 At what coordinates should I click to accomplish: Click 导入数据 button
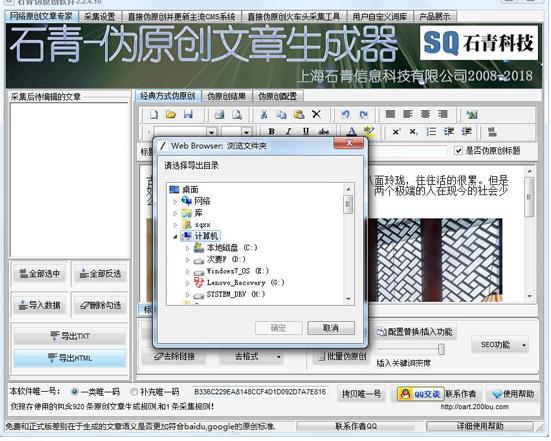(x=40, y=305)
